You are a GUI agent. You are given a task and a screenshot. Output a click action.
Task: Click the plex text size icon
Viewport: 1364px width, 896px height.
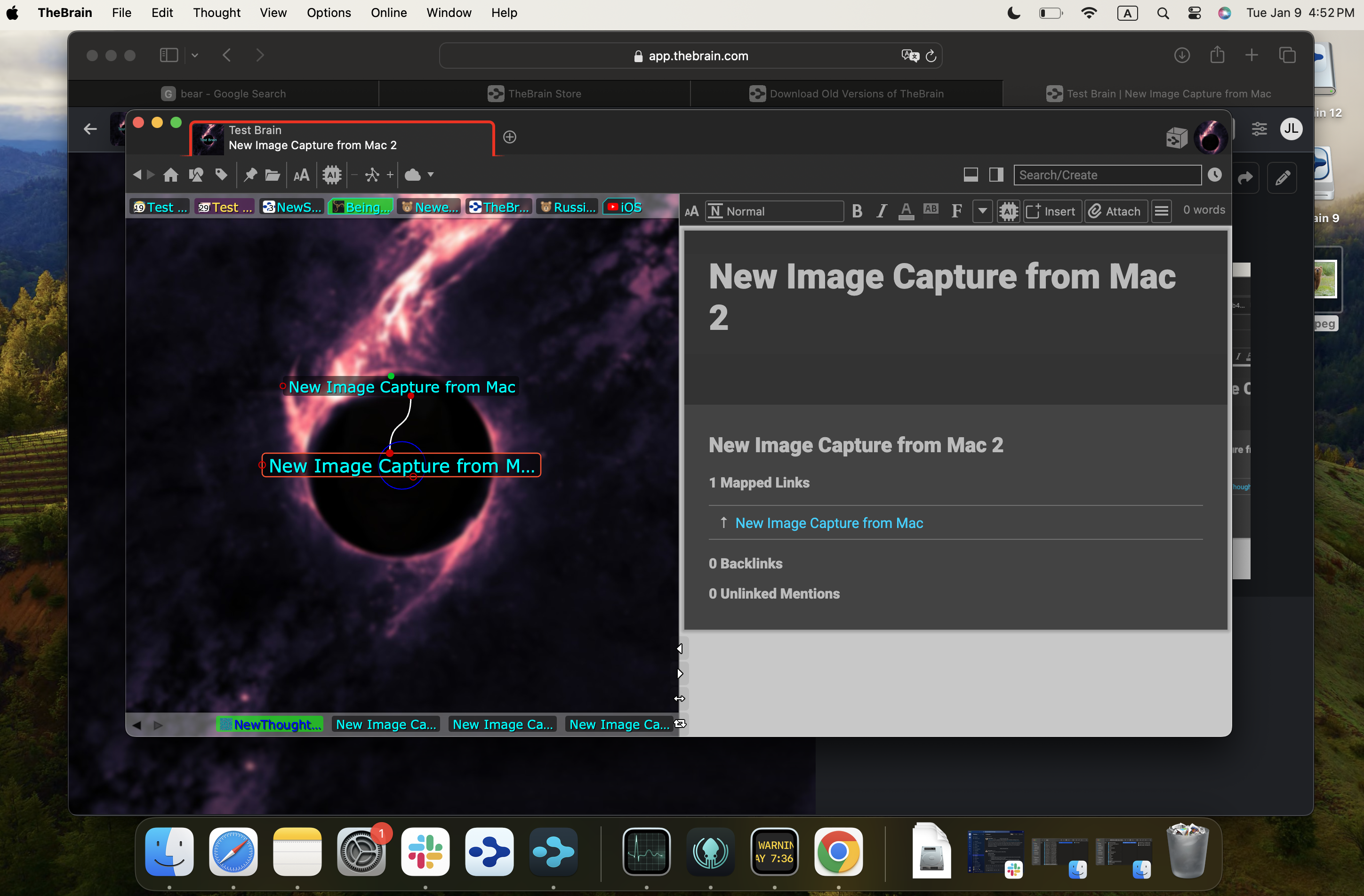[301, 175]
